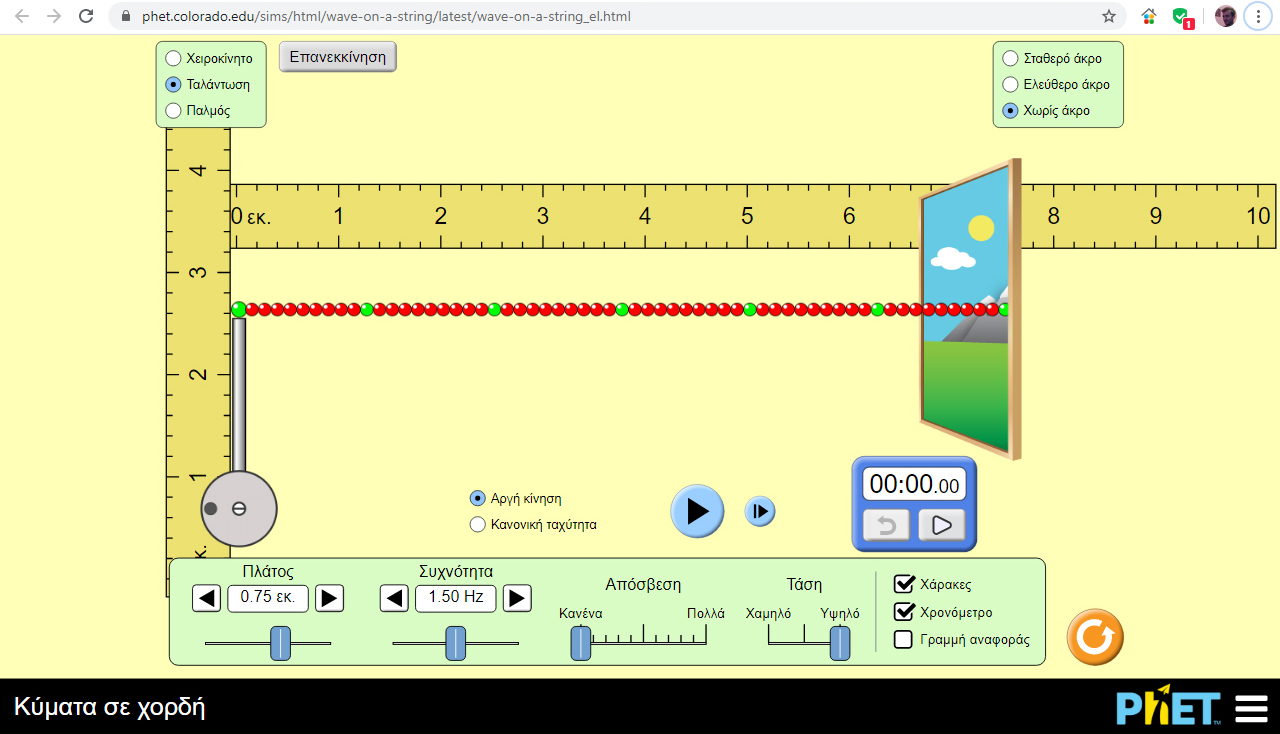This screenshot has height=734, width=1280.
Task: Uncheck the Χάρακες rulers checkbox
Action: tap(904, 584)
